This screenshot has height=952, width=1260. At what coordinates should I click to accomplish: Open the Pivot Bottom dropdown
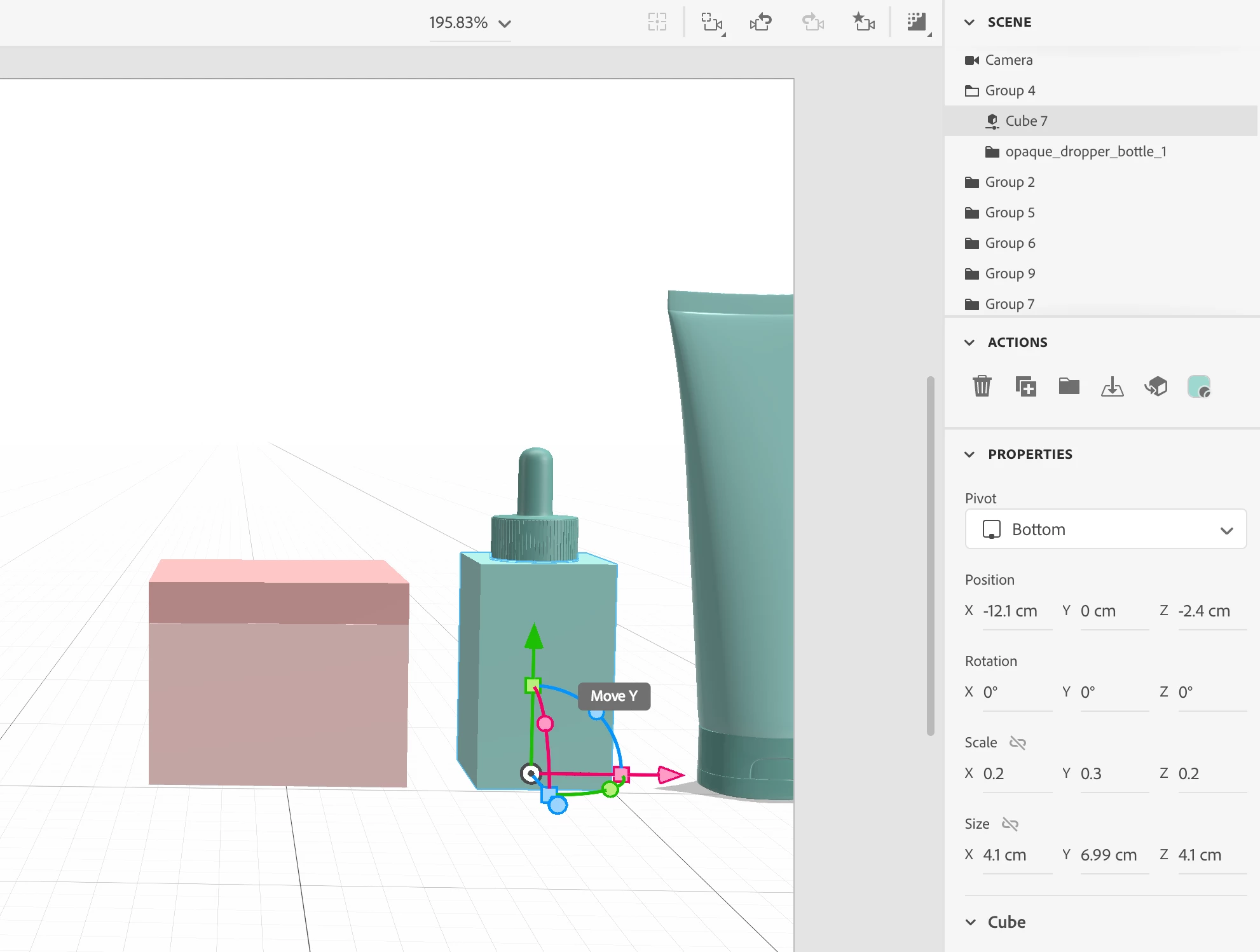(1105, 529)
